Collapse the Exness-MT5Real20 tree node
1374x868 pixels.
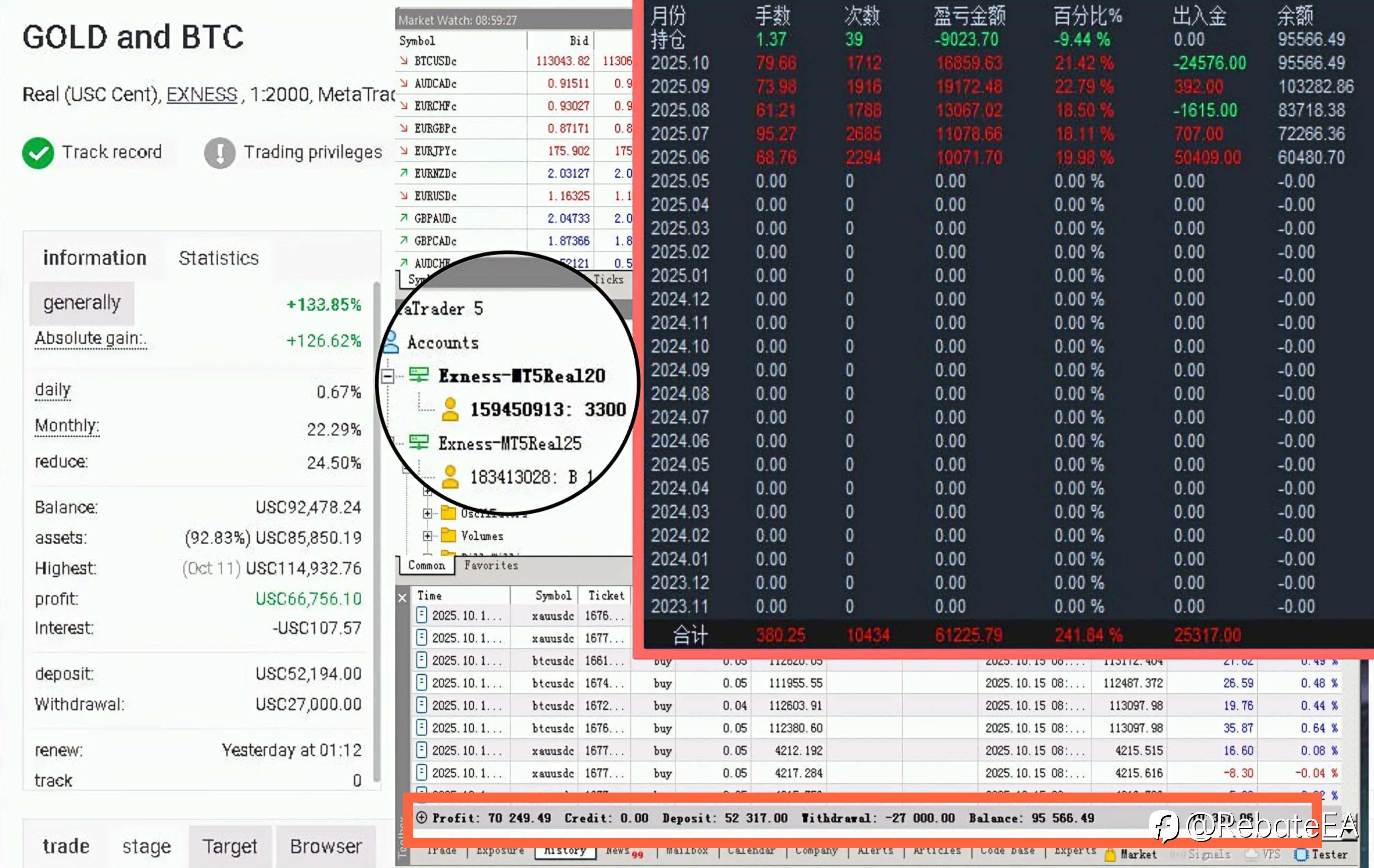point(388,376)
